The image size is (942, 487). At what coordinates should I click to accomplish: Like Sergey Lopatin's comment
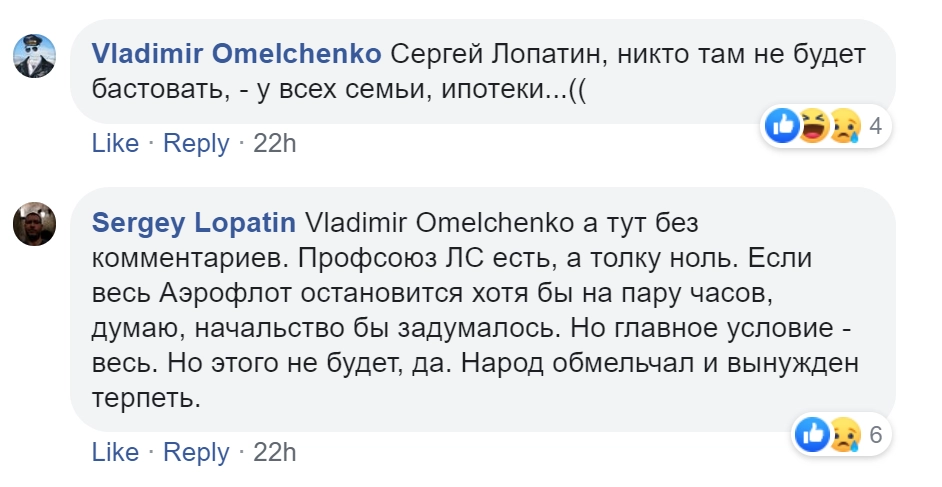(115, 452)
